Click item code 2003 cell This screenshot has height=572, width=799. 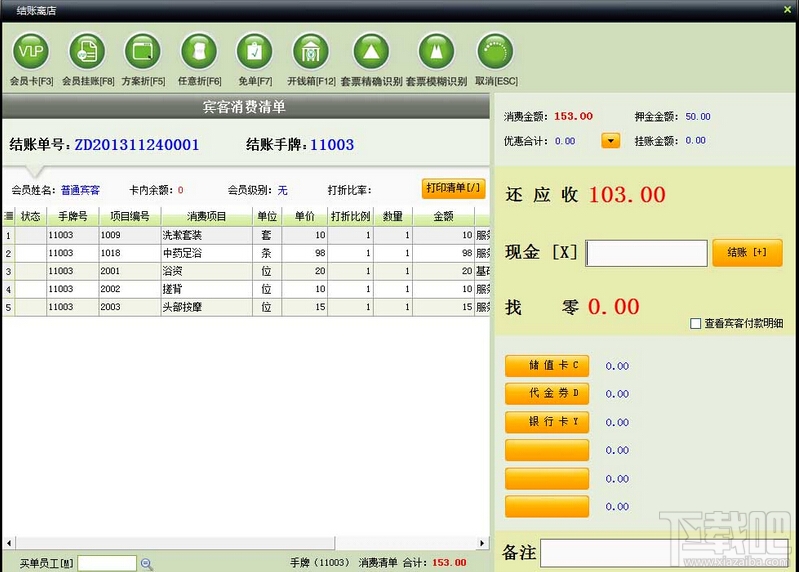[x=130, y=307]
